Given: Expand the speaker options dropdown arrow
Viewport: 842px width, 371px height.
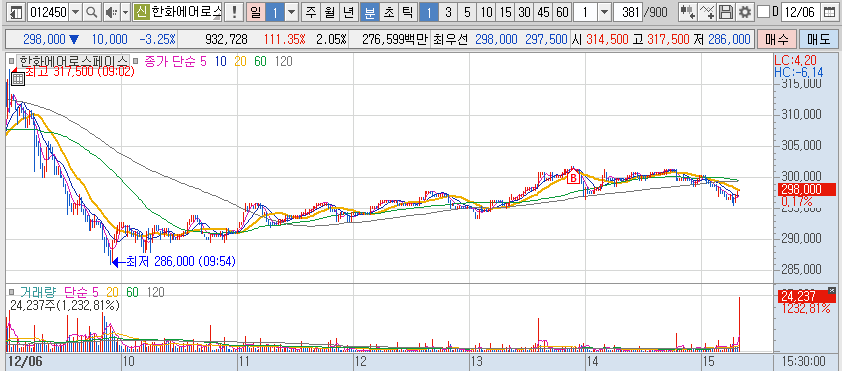Looking at the screenshot, I should click(126, 12).
